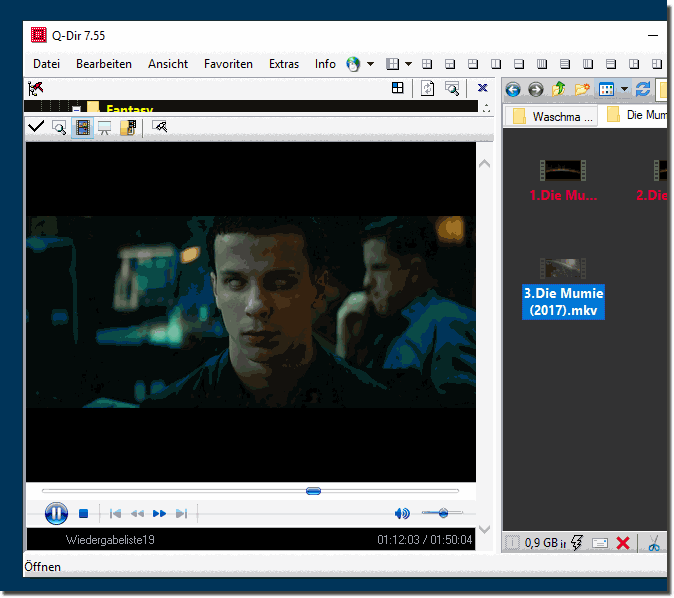
Task: Click the small up/down arrows beside tree view
Action: pyautogui.click(x=486, y=108)
